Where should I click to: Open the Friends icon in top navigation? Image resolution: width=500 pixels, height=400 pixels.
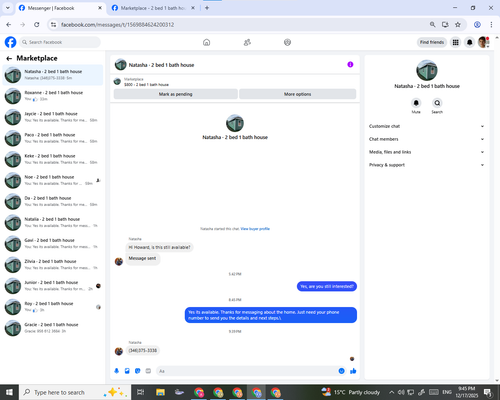point(247,42)
